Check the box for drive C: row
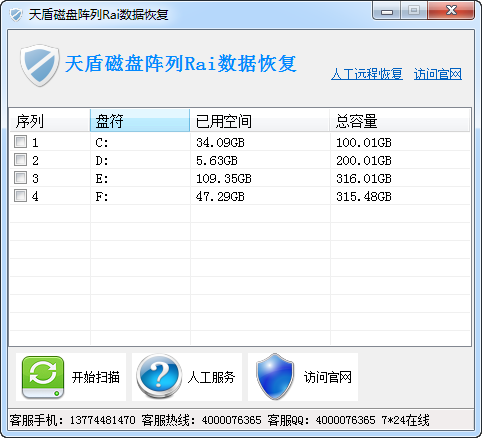 point(20,142)
